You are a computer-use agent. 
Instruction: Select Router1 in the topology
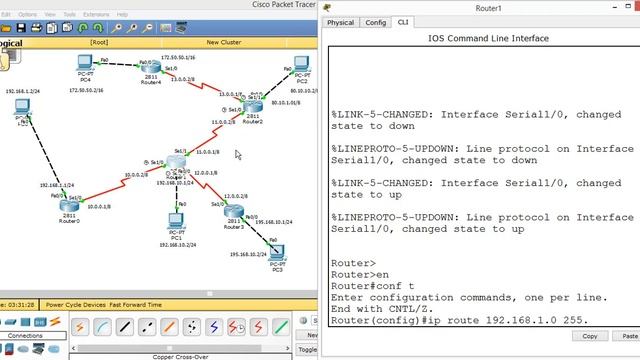point(176,162)
